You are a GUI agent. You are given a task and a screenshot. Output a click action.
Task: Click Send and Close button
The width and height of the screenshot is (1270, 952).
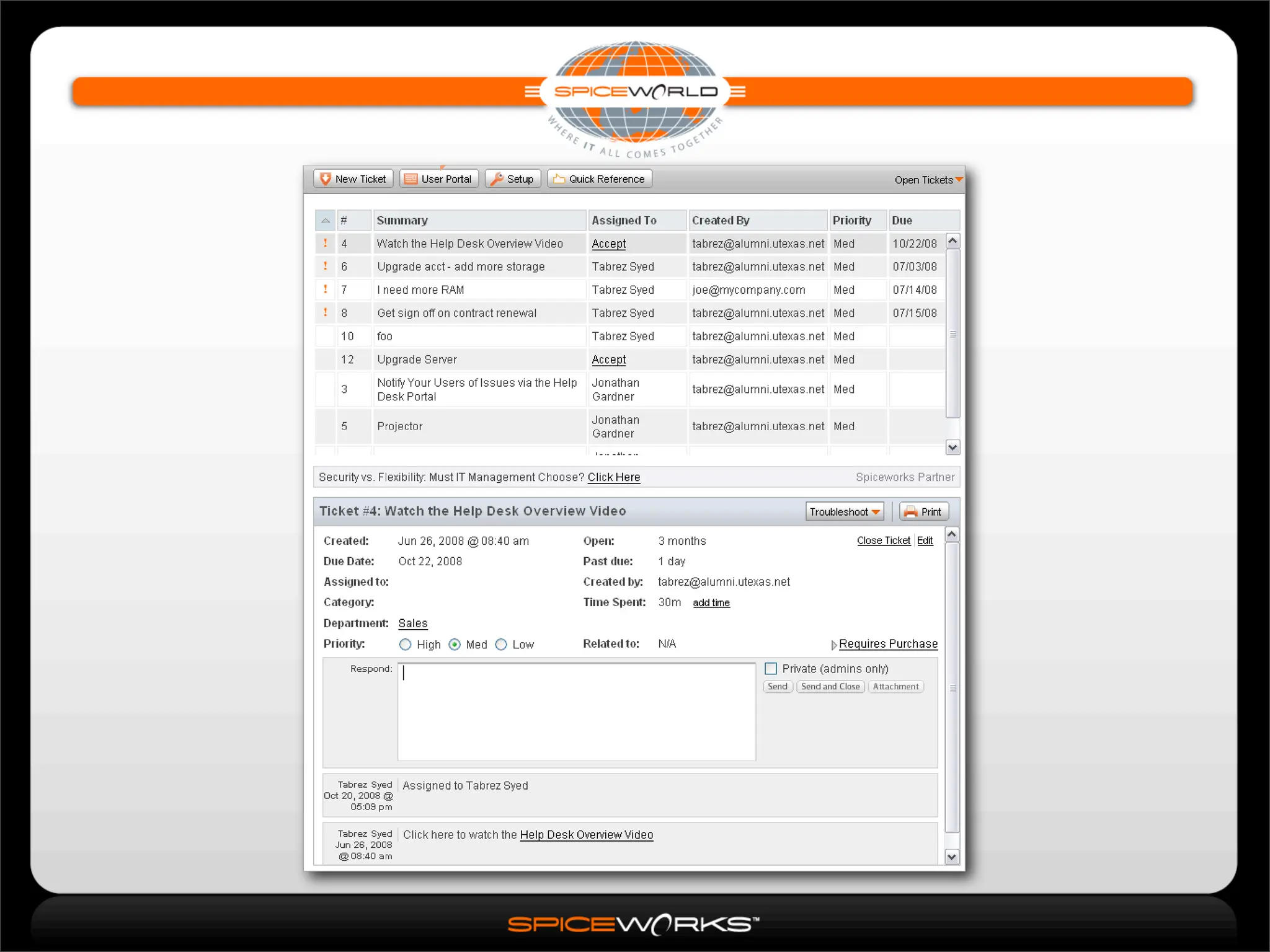click(x=830, y=687)
